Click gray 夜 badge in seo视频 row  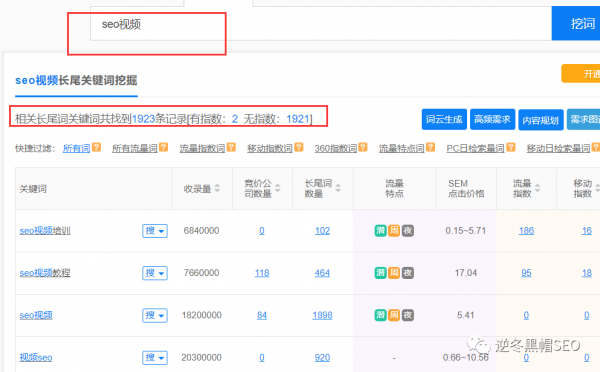point(408,315)
